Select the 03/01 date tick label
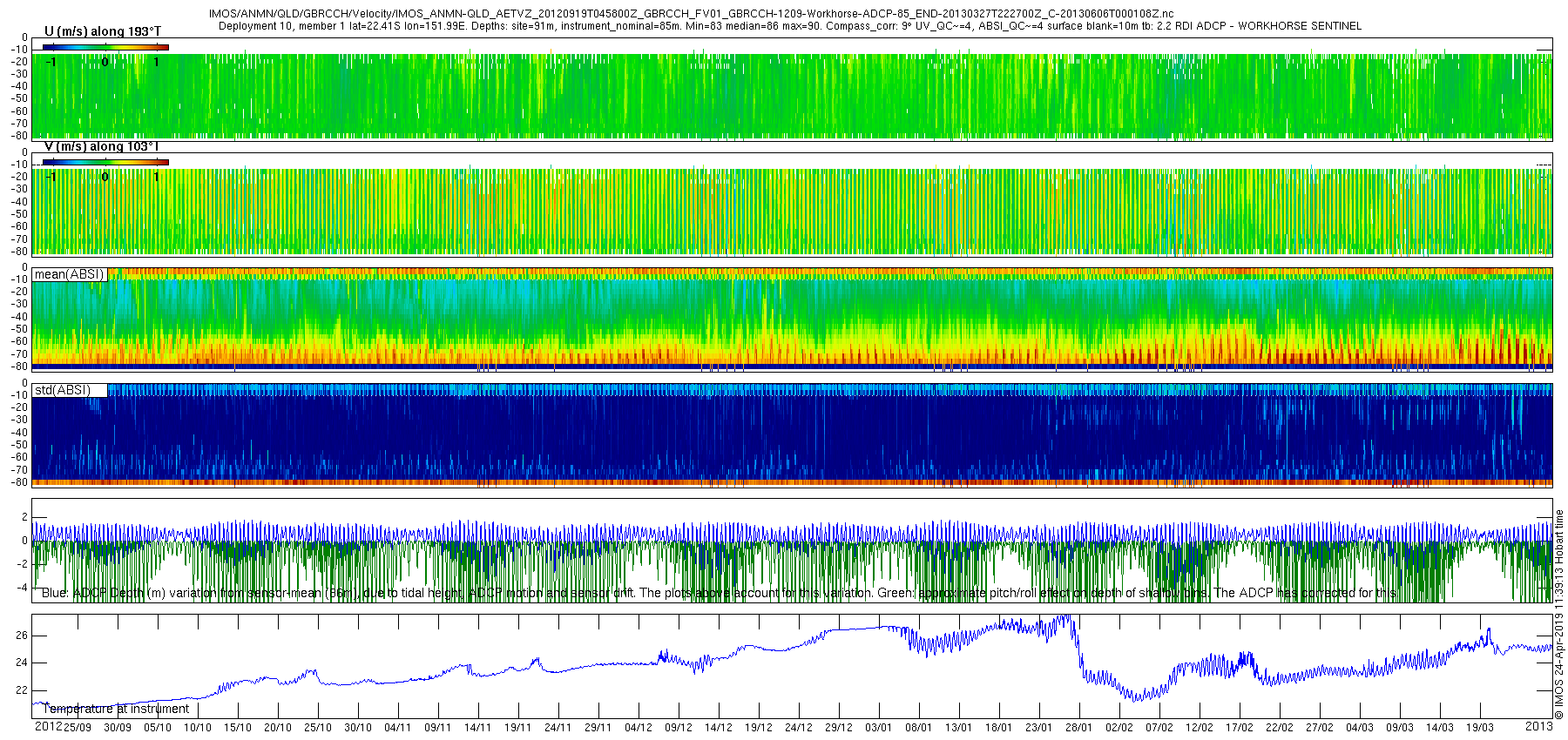 [x=878, y=728]
